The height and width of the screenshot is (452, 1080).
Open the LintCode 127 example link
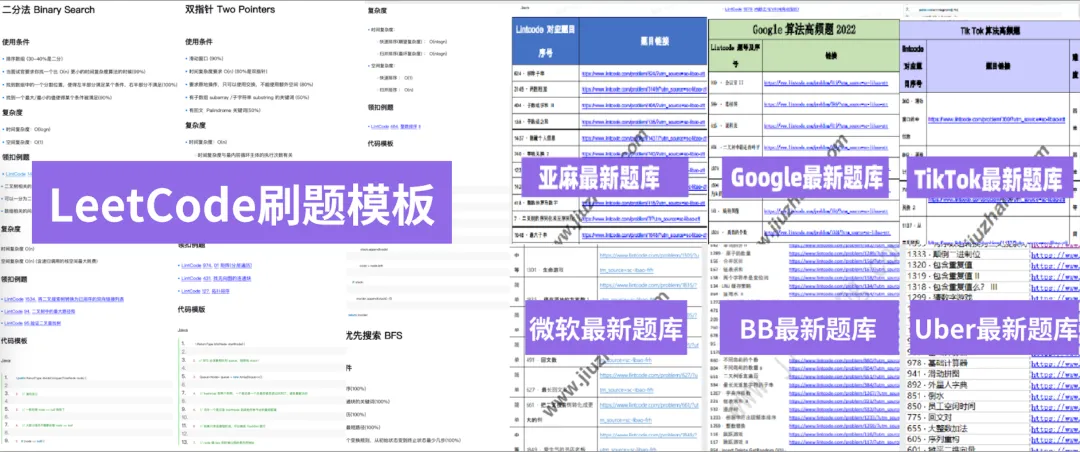click(x=204, y=291)
